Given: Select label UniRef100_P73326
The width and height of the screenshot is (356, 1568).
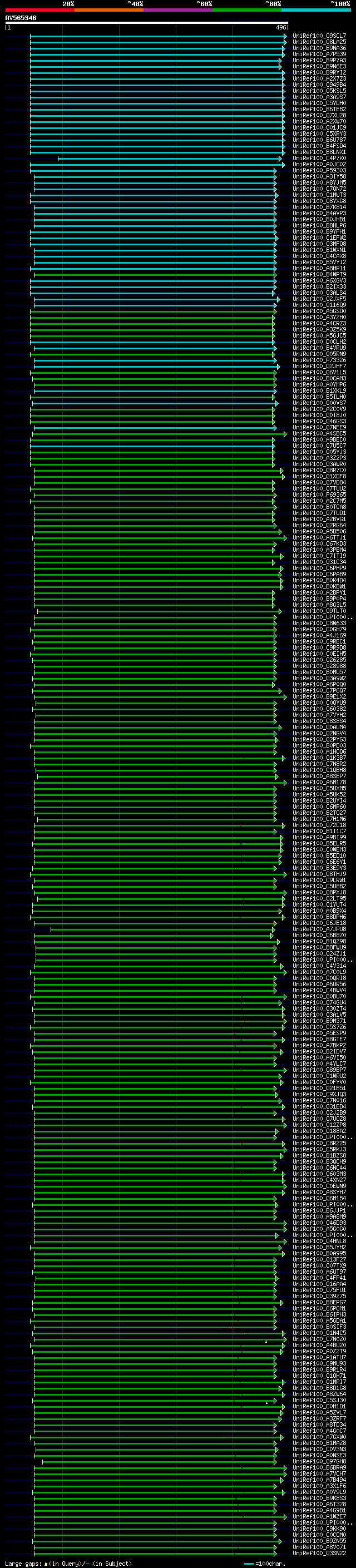Looking at the screenshot, I should pos(319,360).
